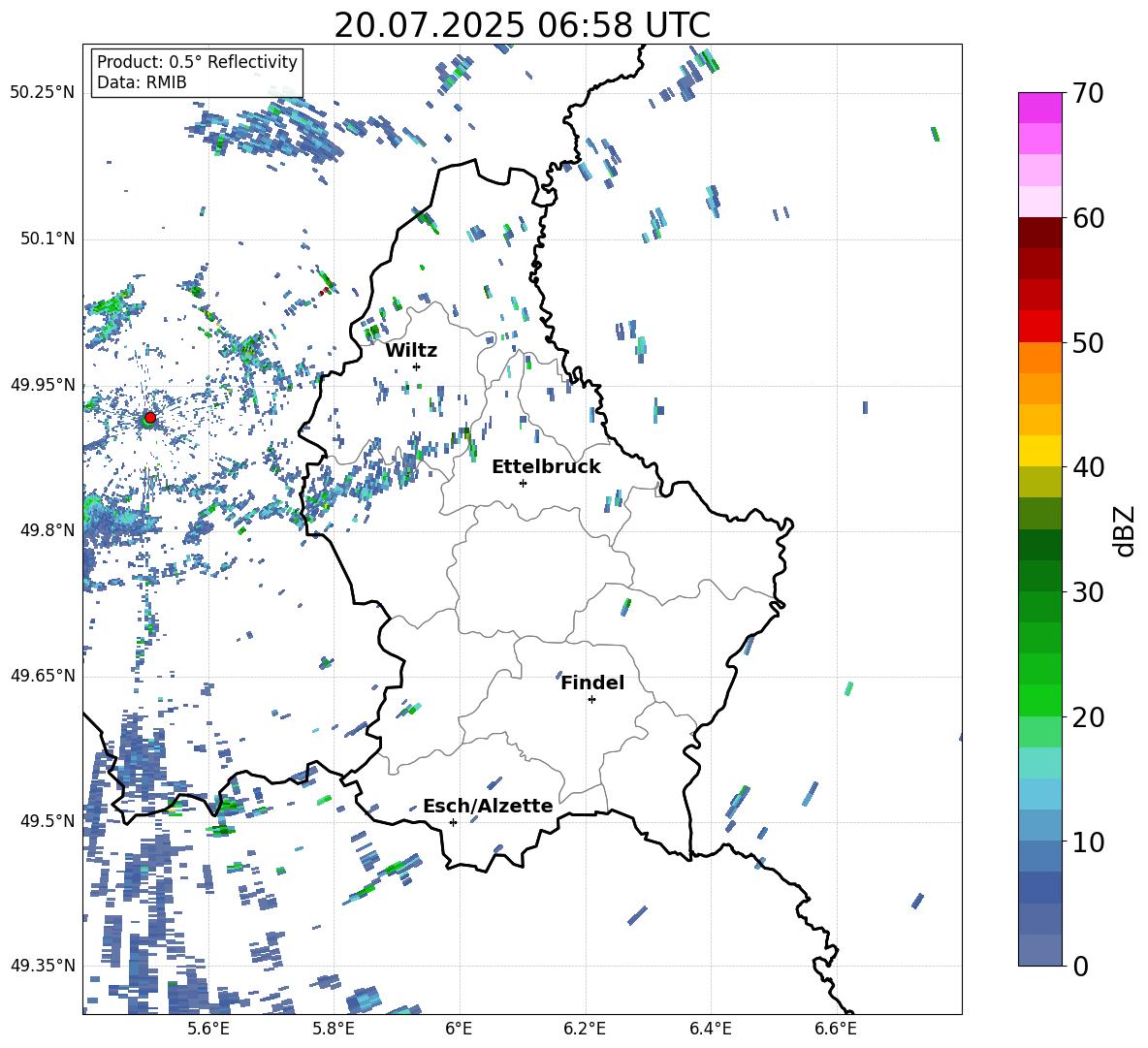The width and height of the screenshot is (1148, 1048).
Task: Click the 60 colorbar tick label
Action: coord(1088,218)
